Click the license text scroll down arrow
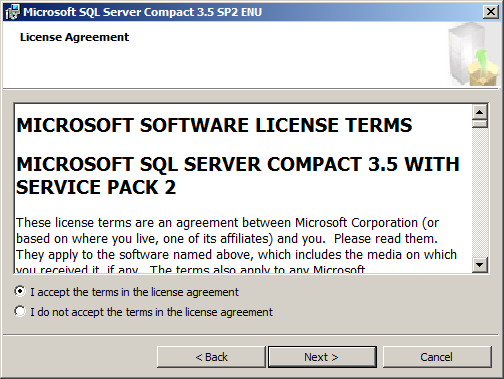Screen dimensions: 504x379 point(480,265)
